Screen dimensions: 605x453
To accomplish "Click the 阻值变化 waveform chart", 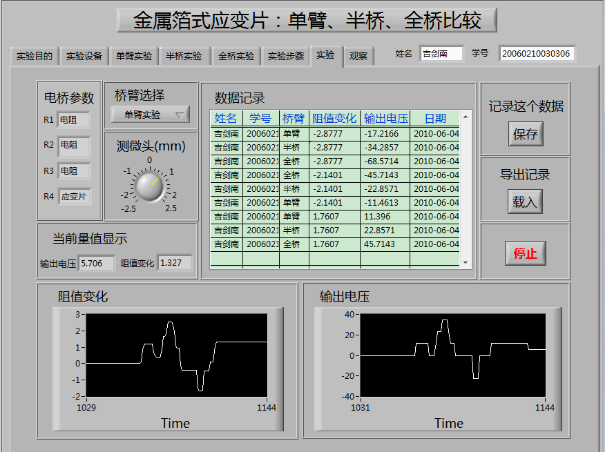I will pos(176,355).
